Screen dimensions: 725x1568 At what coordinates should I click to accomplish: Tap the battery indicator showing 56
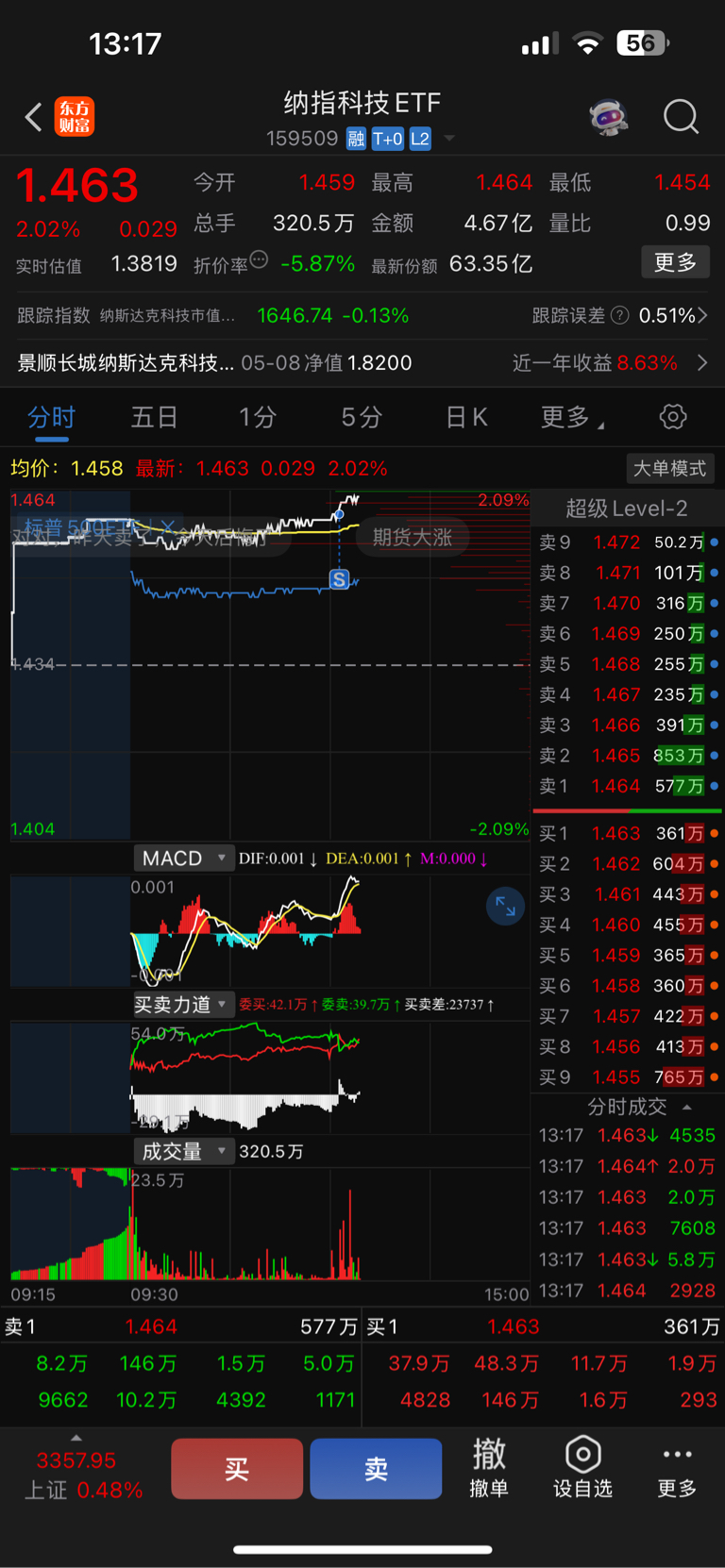[x=643, y=43]
